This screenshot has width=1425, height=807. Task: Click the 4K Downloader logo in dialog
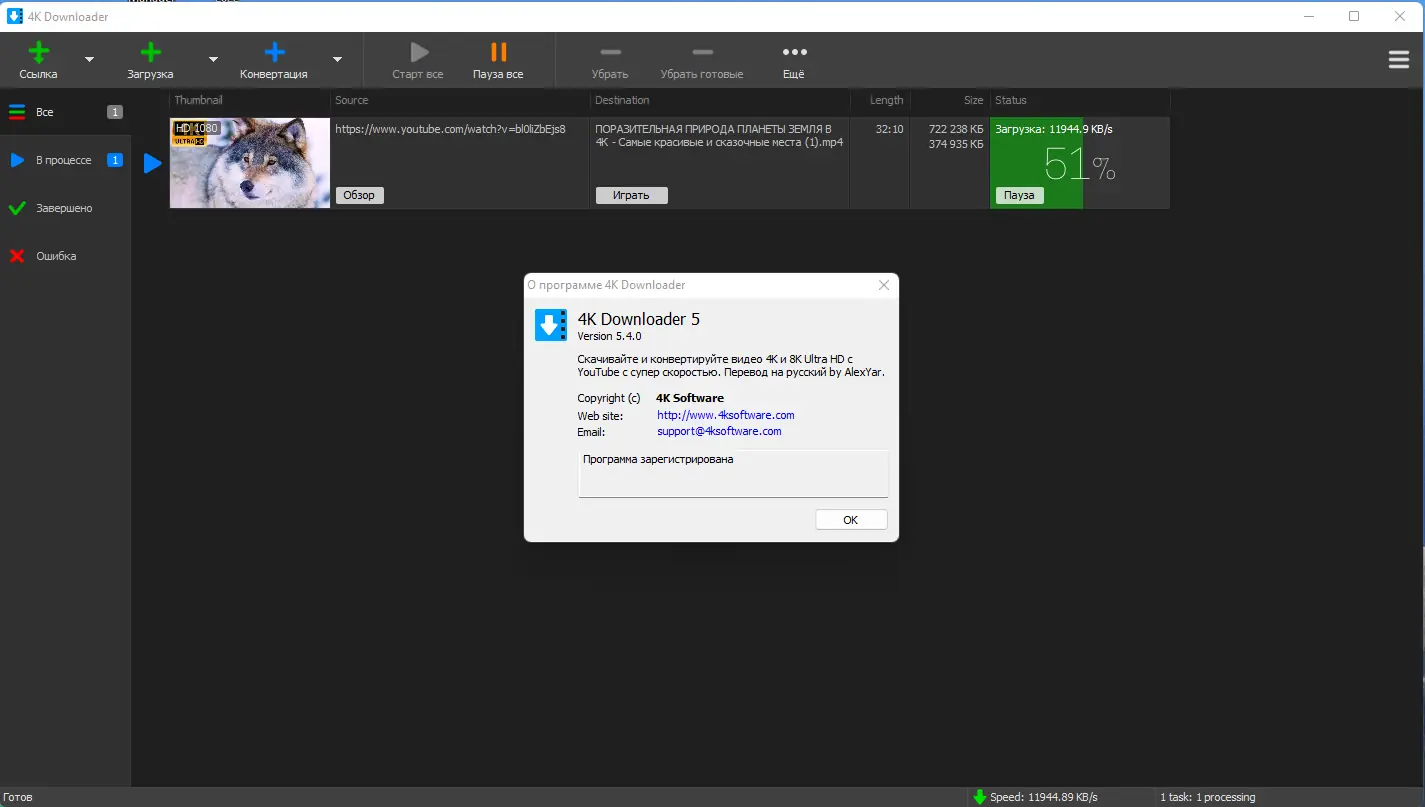coord(551,325)
